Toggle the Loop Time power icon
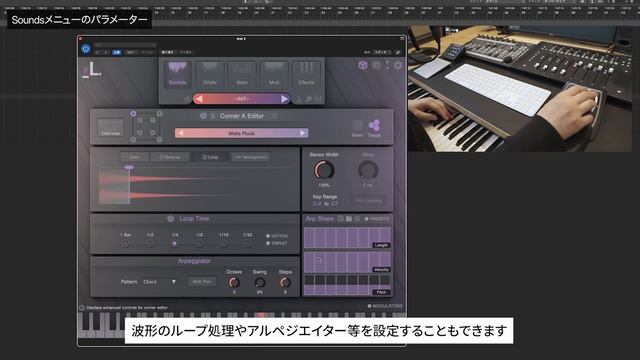640x360 pixels. coord(171,219)
